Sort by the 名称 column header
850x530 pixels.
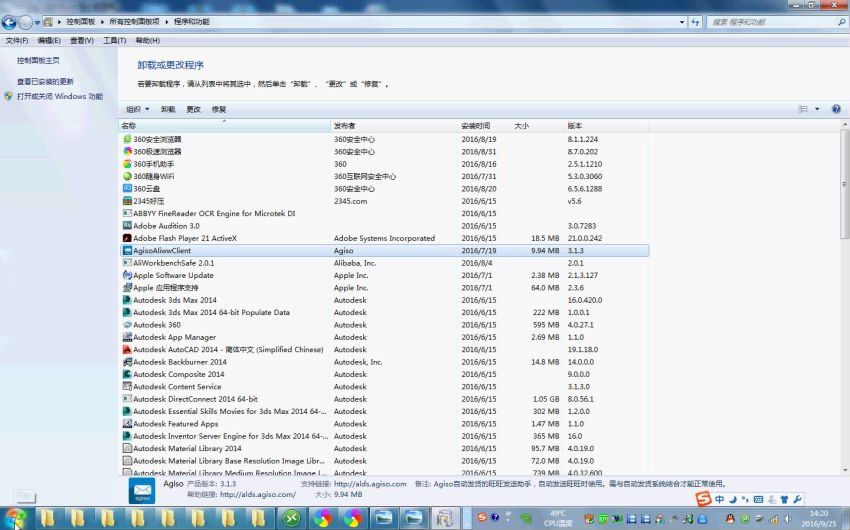pyautogui.click(x=224, y=126)
